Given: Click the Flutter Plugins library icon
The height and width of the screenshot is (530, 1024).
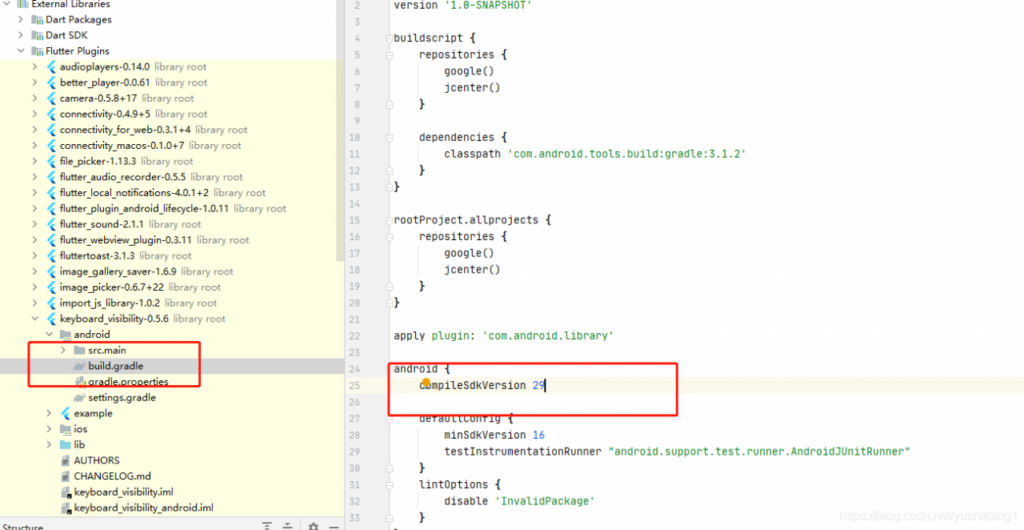Looking at the screenshot, I should (37, 51).
